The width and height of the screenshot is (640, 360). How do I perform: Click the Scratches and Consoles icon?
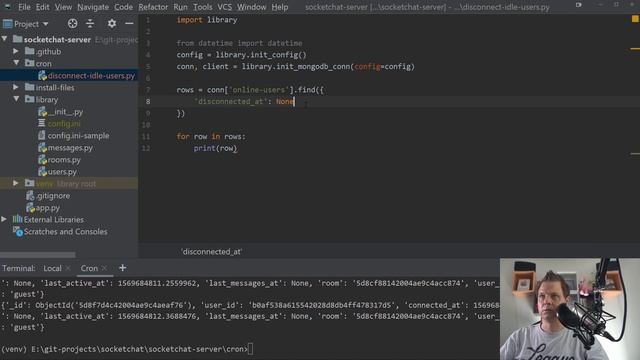[x=18, y=231]
